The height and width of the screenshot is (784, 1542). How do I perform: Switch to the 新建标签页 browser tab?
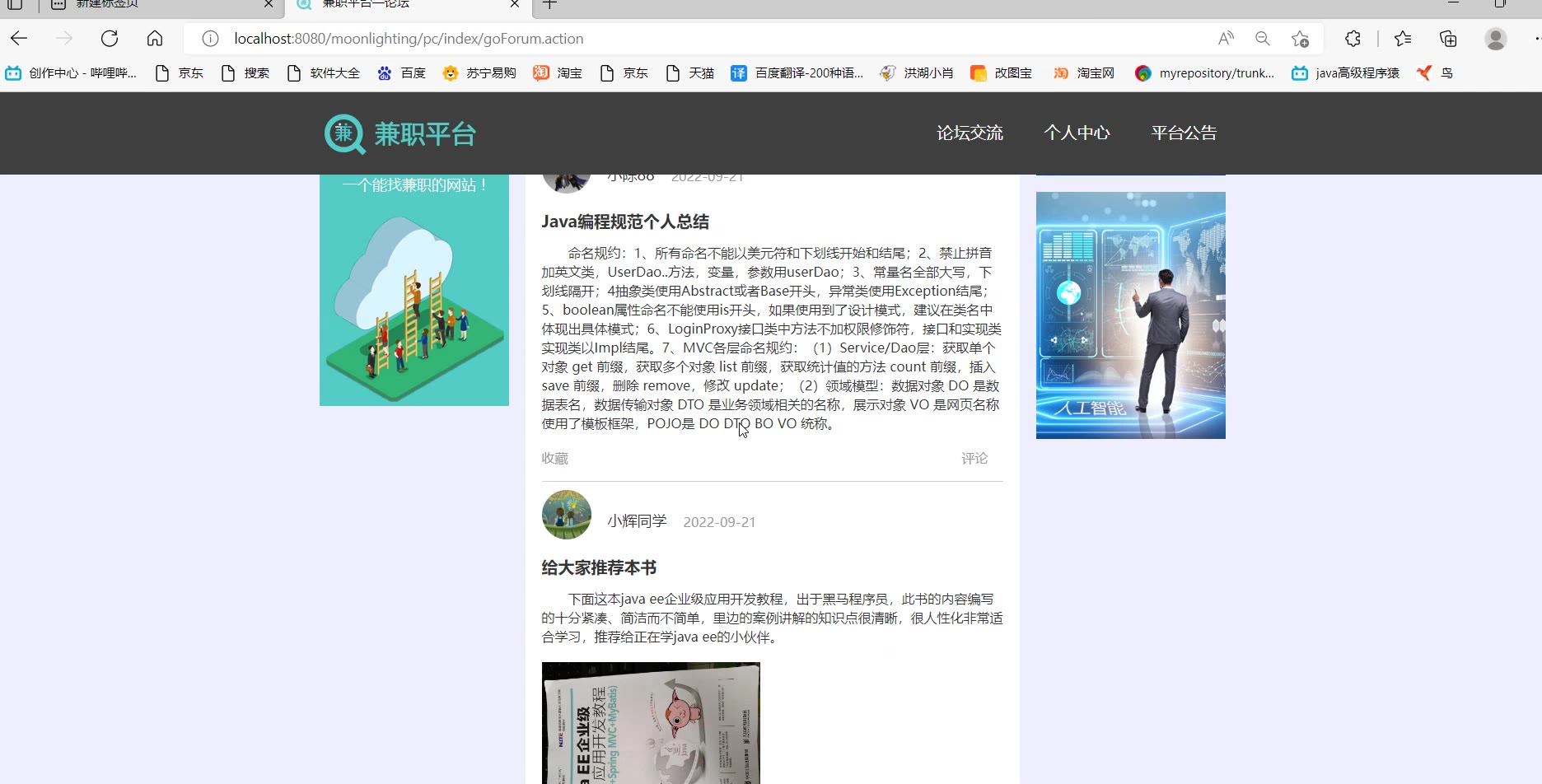point(161,5)
